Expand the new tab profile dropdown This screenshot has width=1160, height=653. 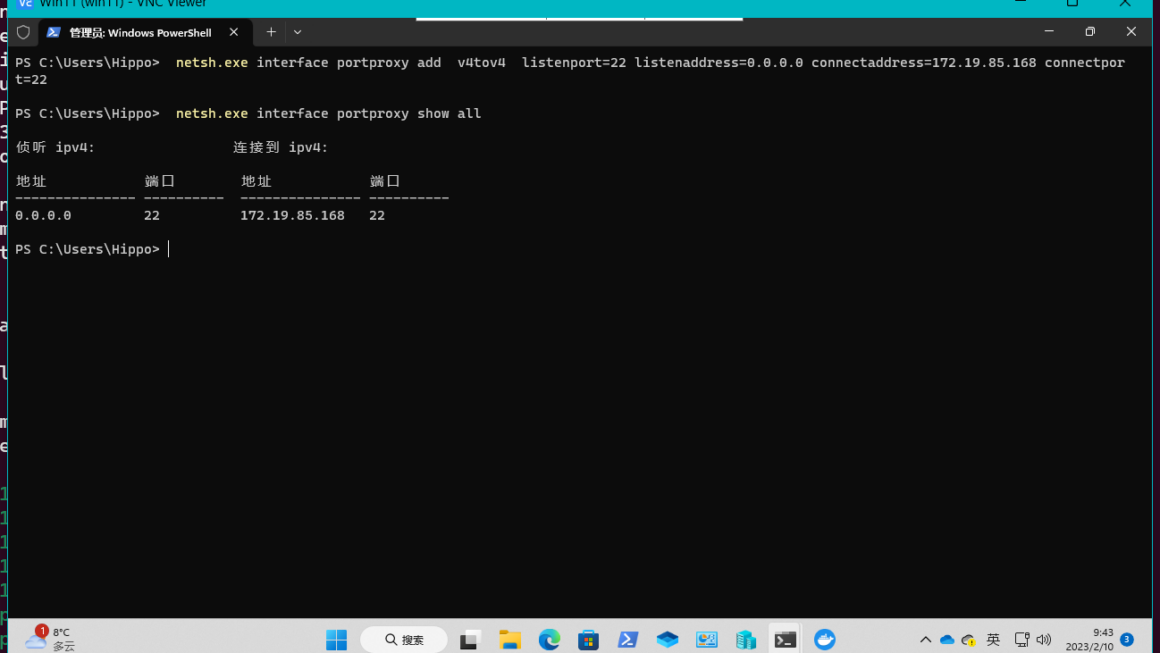tap(297, 32)
